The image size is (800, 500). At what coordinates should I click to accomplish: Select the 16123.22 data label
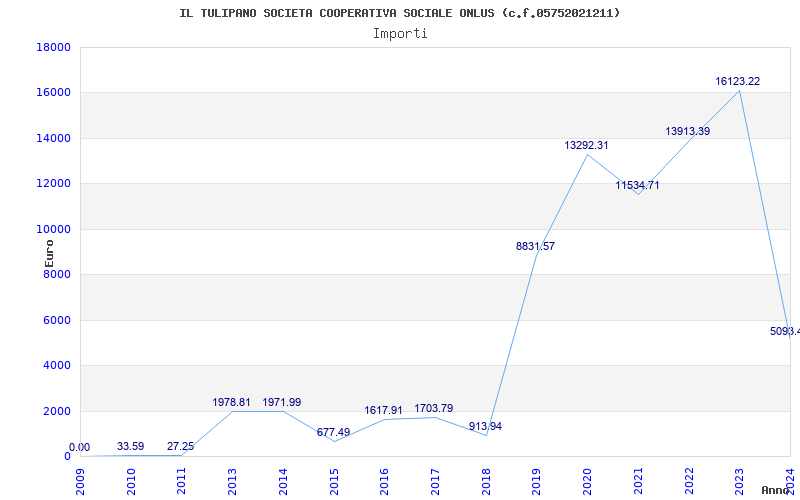click(737, 81)
